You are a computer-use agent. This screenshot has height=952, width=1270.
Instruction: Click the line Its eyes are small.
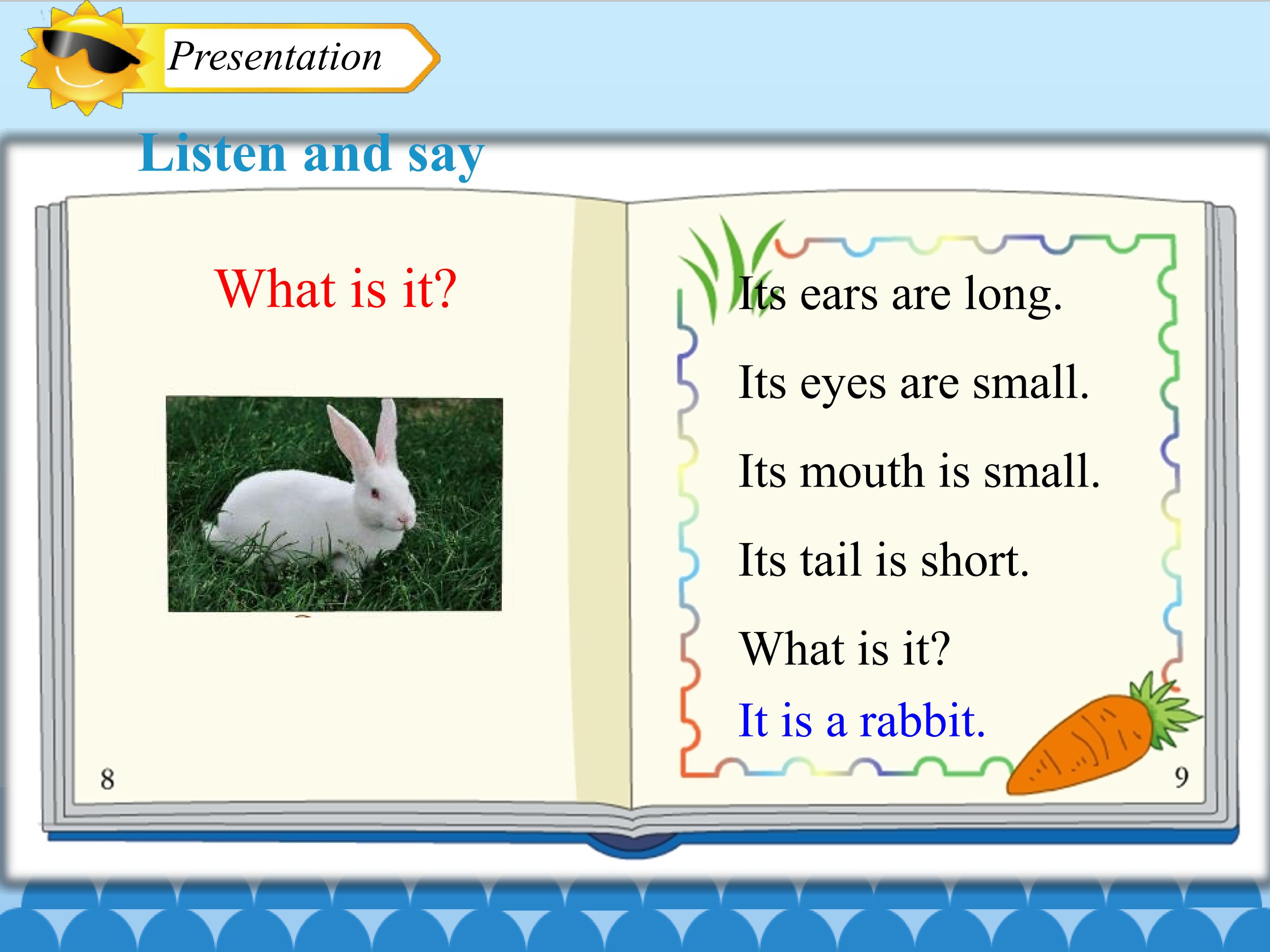913,383
